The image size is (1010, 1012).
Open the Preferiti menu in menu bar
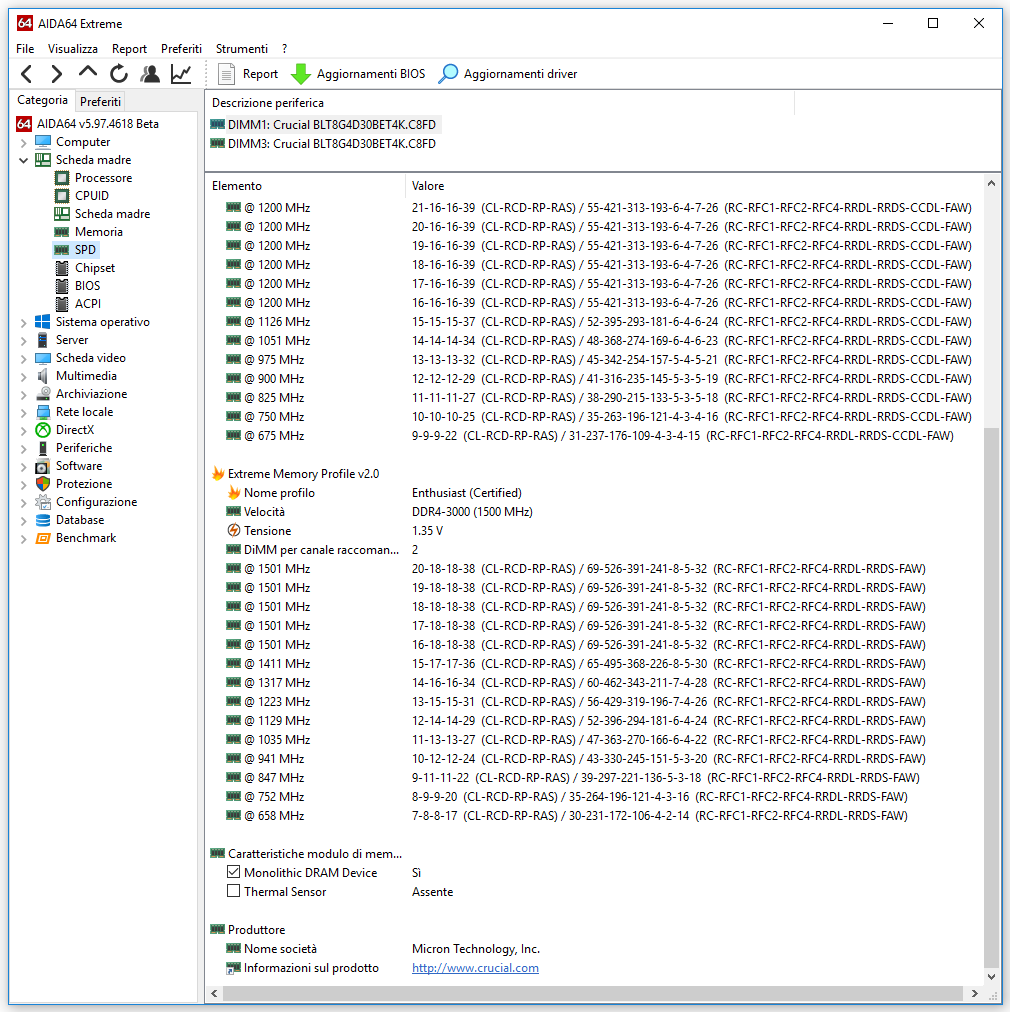[x=181, y=49]
